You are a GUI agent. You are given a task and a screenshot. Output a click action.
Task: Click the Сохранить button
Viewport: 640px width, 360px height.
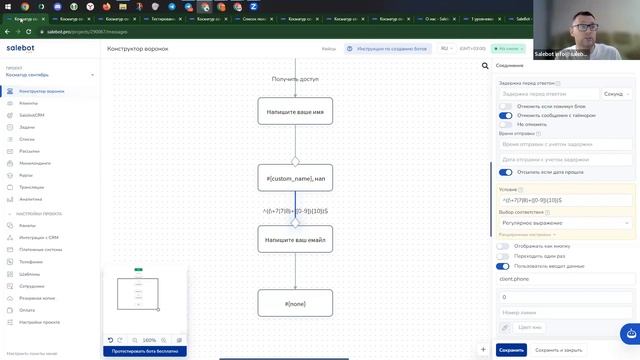click(x=511, y=350)
